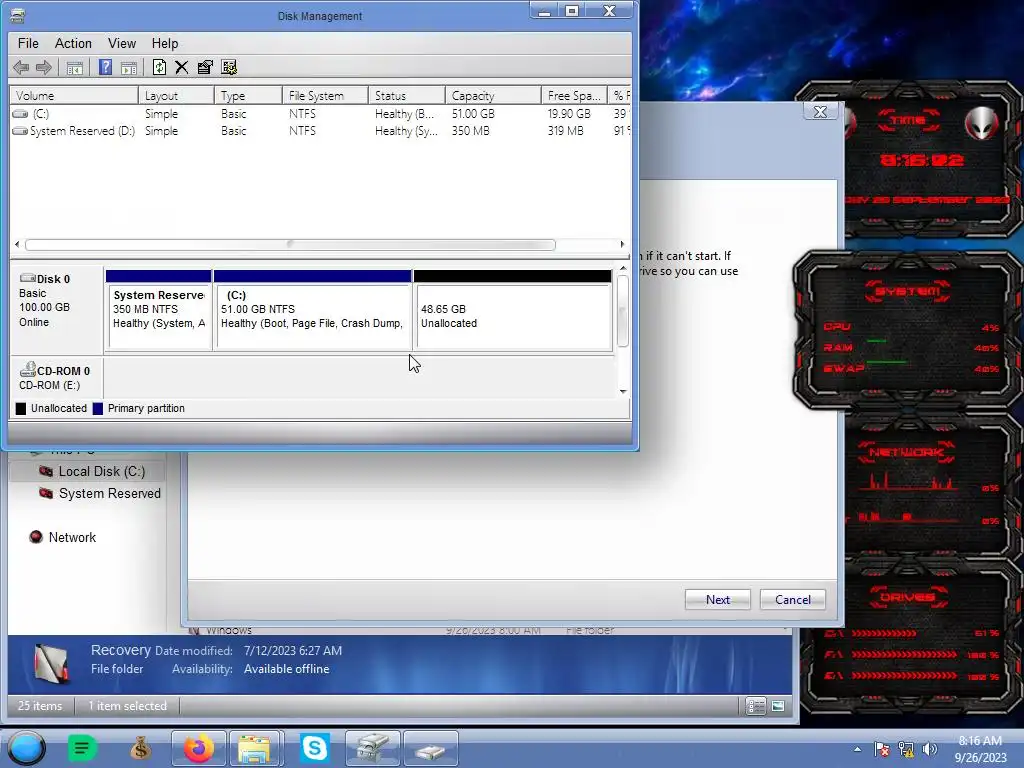Sort by the Status column header

pos(407,95)
